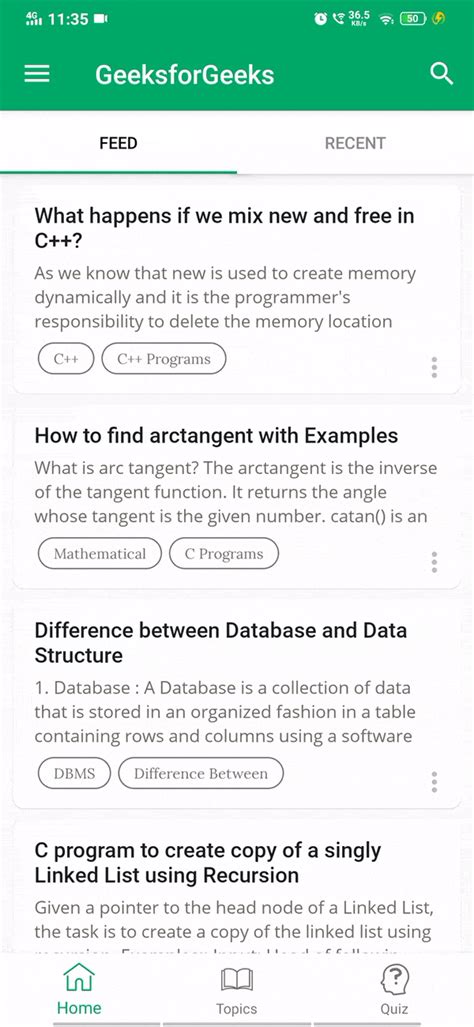474x1027 pixels.
Task: Open the Topics book icon
Action: coord(236,980)
